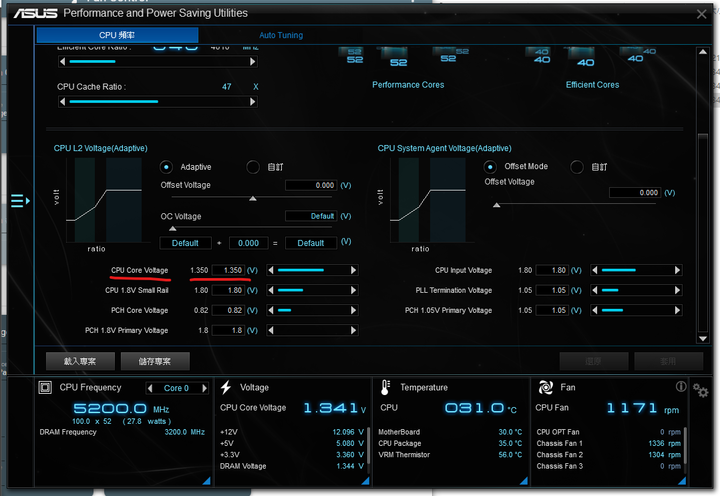Decrease CPU Core Voltage with left arrow
Viewport: 720px width, 496px height.
(x=271, y=270)
